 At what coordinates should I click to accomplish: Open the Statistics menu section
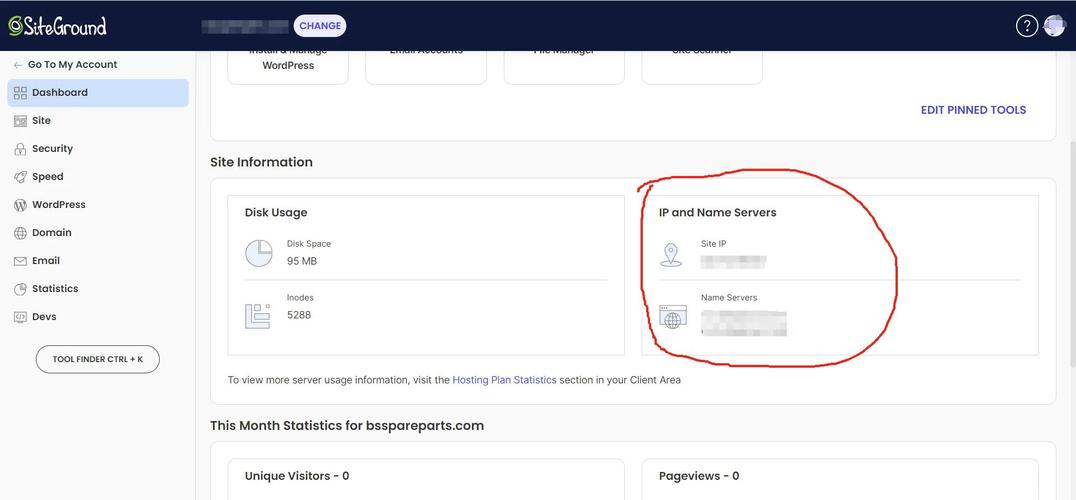[98, 289]
